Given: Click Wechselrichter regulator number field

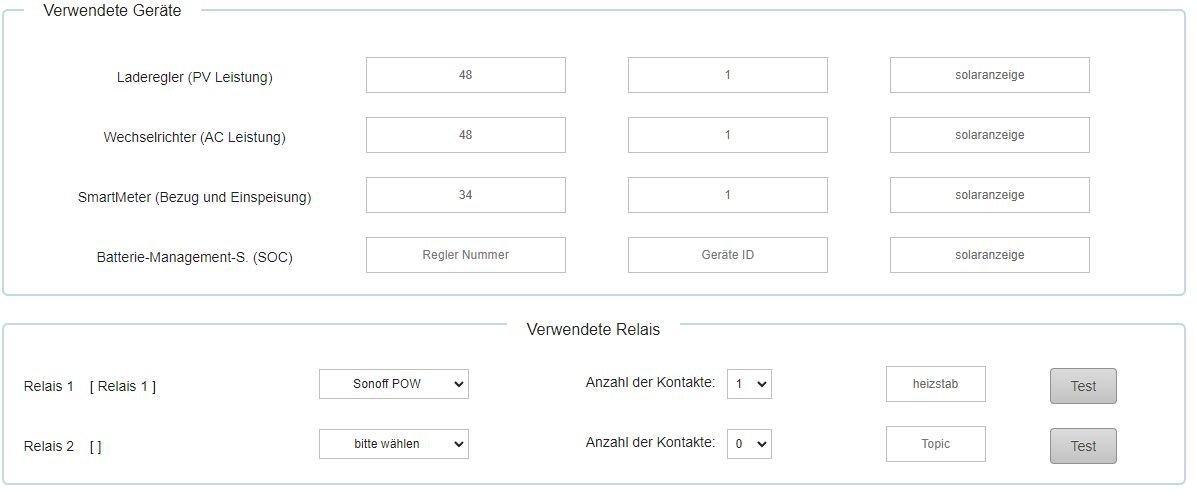Looking at the screenshot, I should point(465,135).
